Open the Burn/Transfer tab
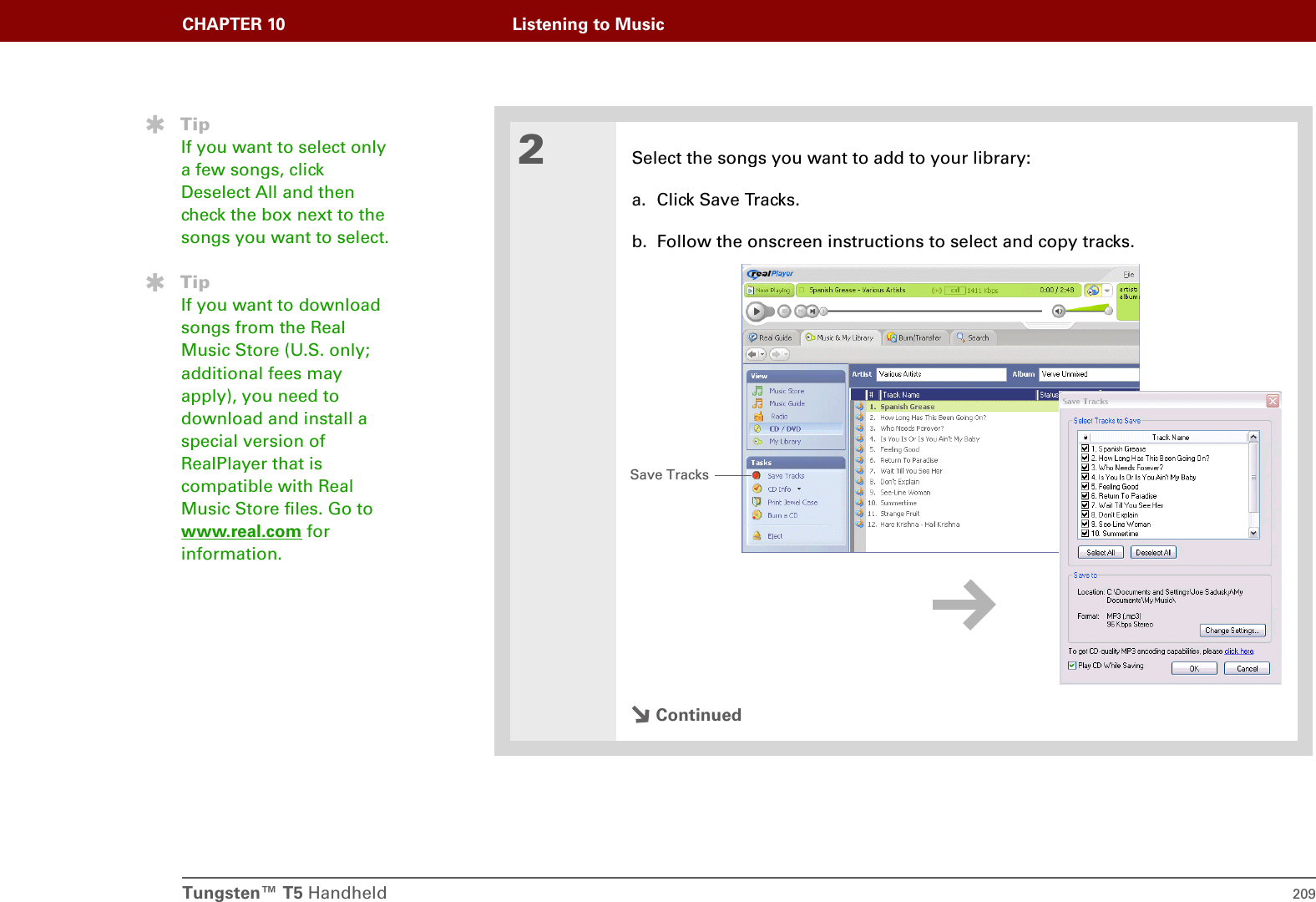The image size is (1316, 902). coord(914,337)
